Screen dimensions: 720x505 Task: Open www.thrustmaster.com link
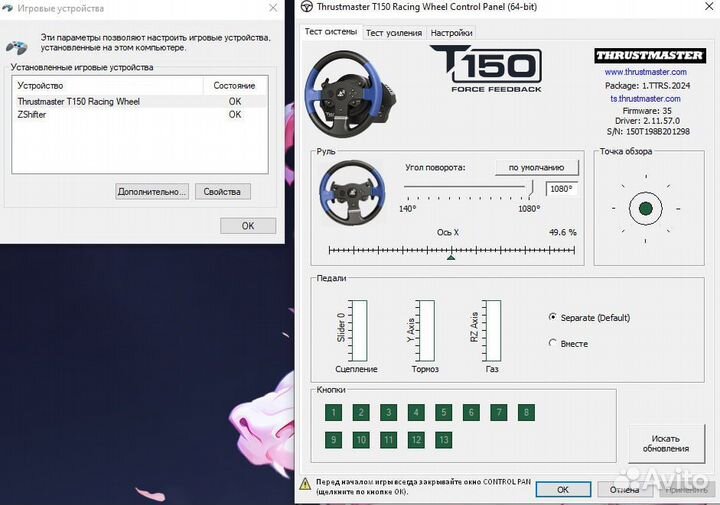pyautogui.click(x=646, y=72)
